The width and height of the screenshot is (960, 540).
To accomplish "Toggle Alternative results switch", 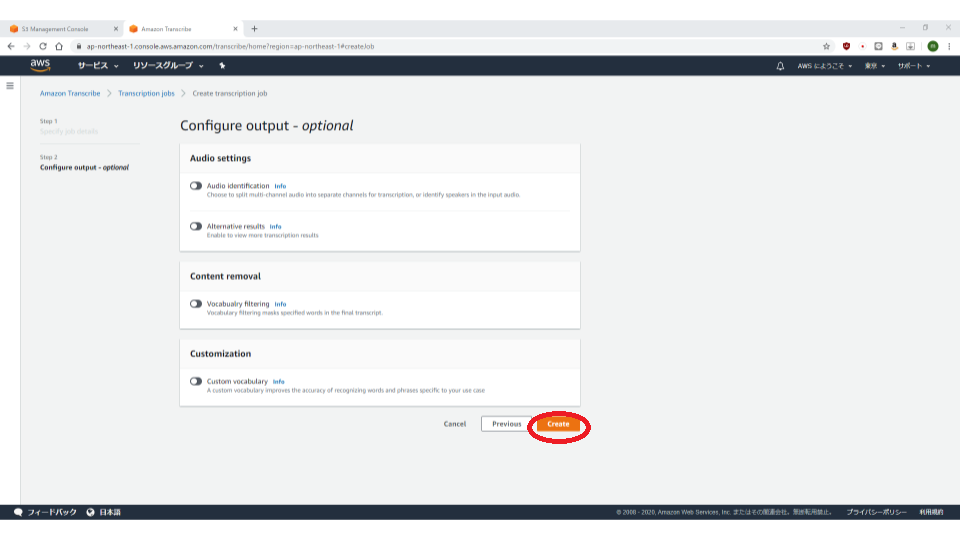I will click(x=196, y=227).
